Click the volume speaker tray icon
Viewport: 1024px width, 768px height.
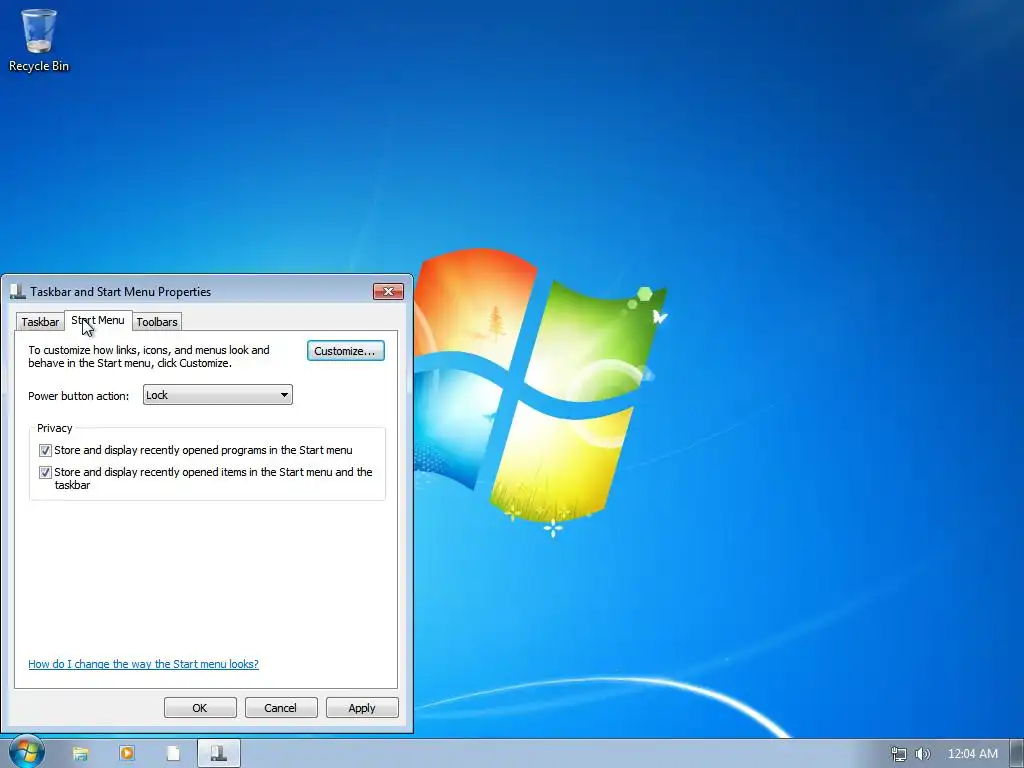click(922, 754)
